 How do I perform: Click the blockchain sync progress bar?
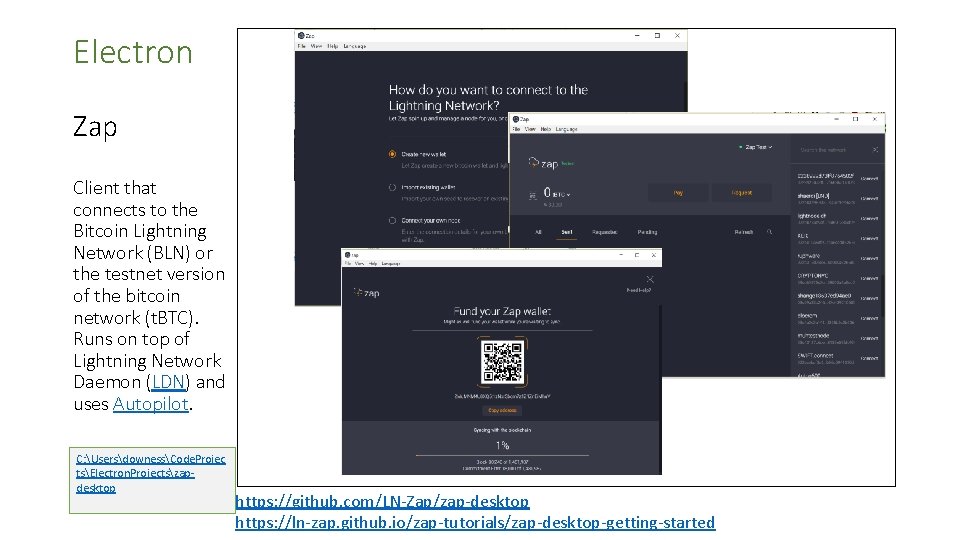(502, 456)
